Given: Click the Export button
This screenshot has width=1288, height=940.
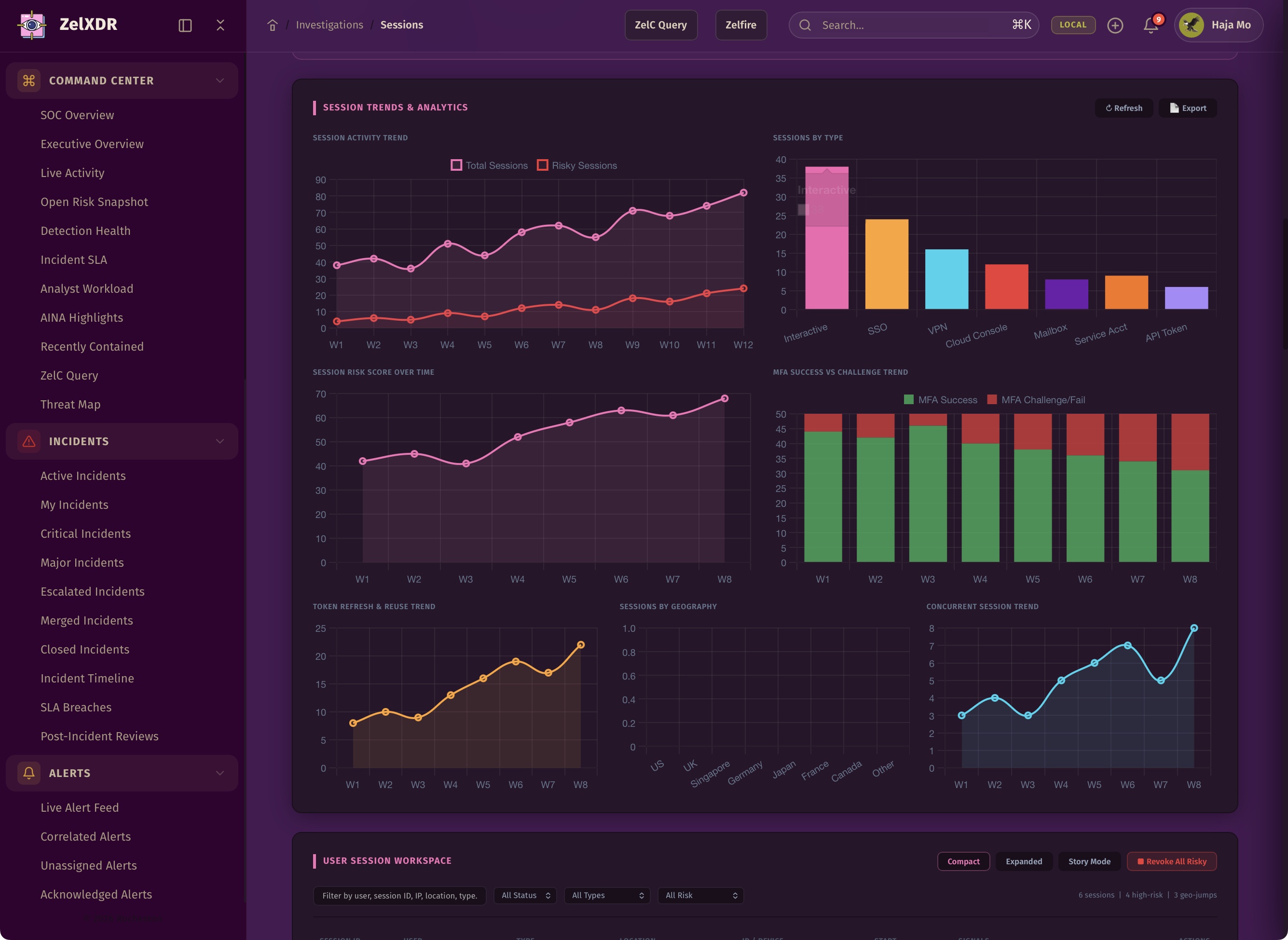Looking at the screenshot, I should 1188,108.
